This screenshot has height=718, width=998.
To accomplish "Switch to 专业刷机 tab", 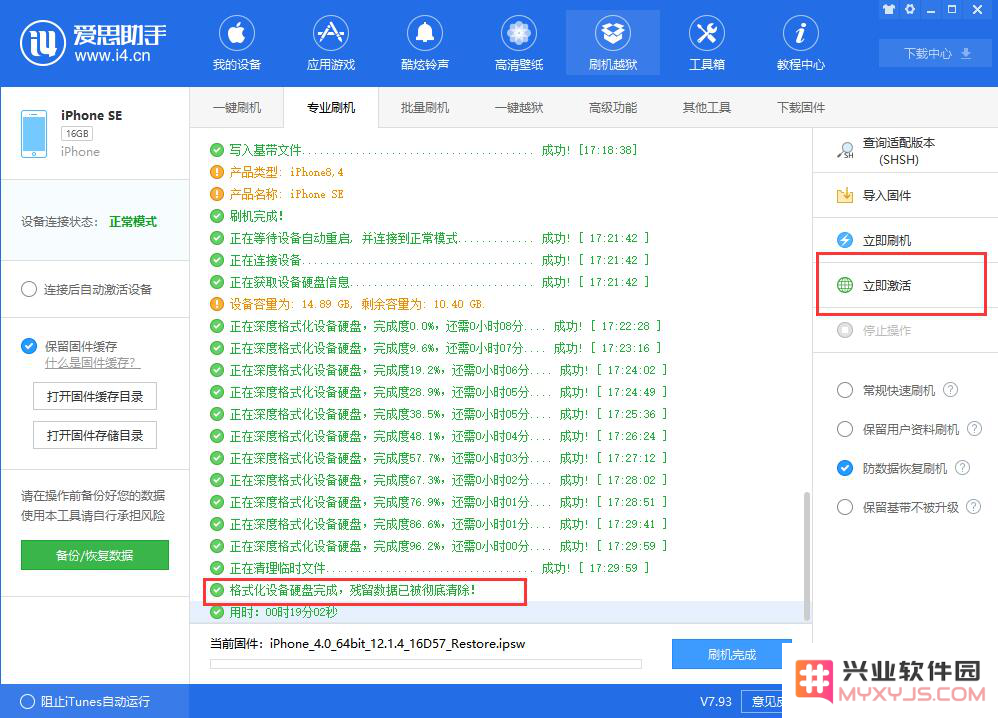I will pos(331,108).
